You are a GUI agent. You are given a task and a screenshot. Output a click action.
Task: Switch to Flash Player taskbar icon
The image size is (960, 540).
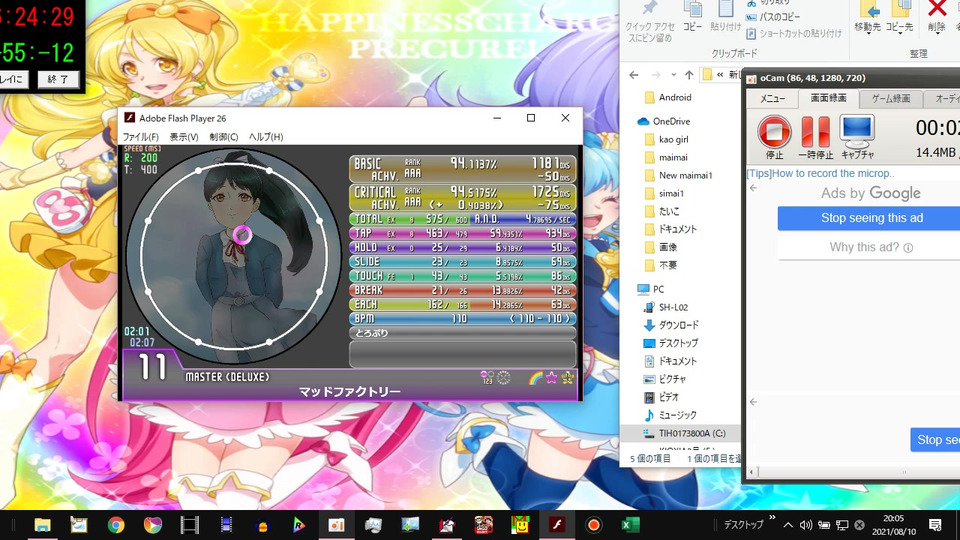[x=557, y=525]
